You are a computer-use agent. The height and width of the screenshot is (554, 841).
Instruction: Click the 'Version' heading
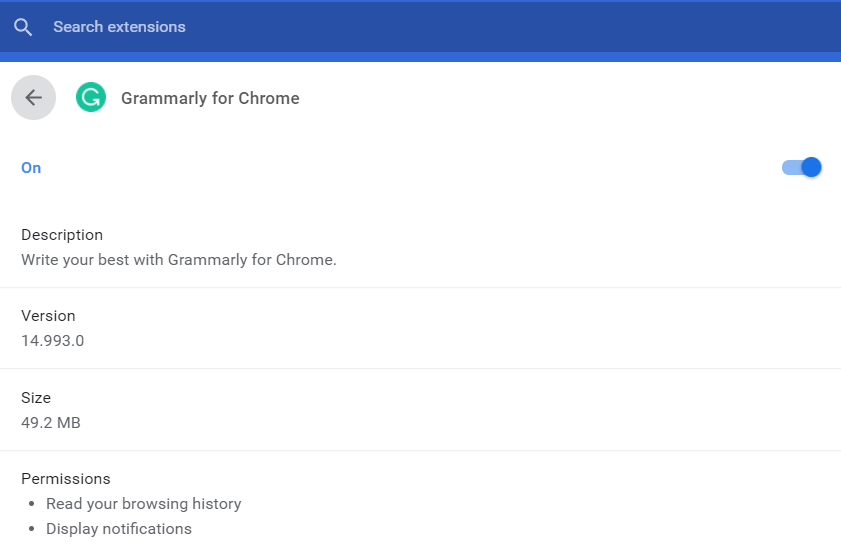(48, 316)
